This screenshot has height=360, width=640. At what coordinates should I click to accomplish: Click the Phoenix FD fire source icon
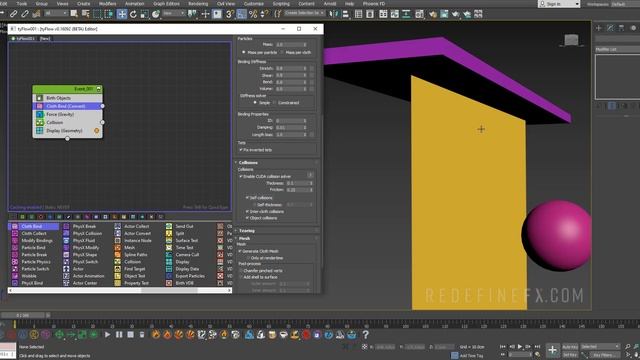point(156,335)
